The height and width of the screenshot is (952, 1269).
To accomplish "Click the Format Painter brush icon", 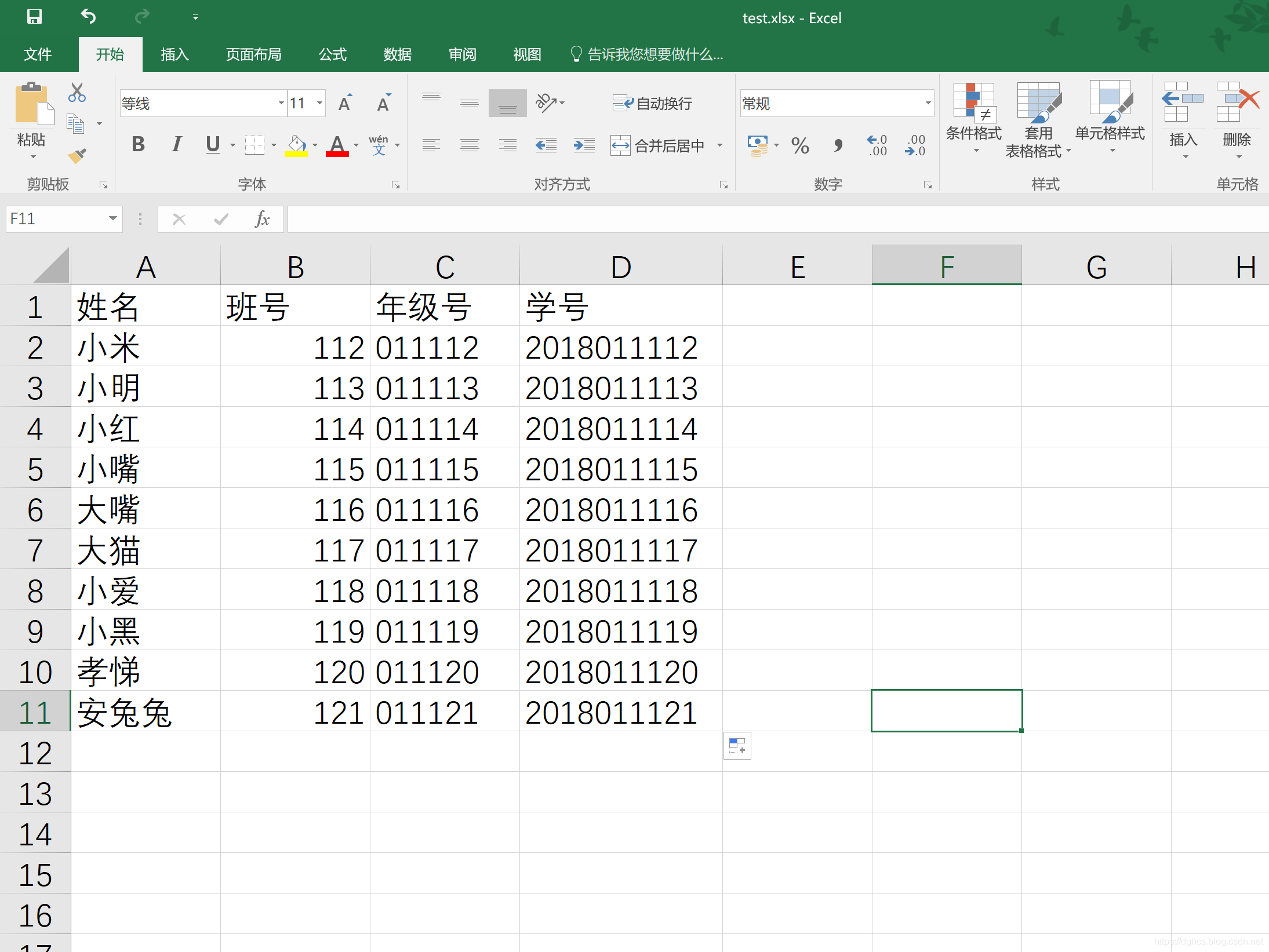I will 77,155.
